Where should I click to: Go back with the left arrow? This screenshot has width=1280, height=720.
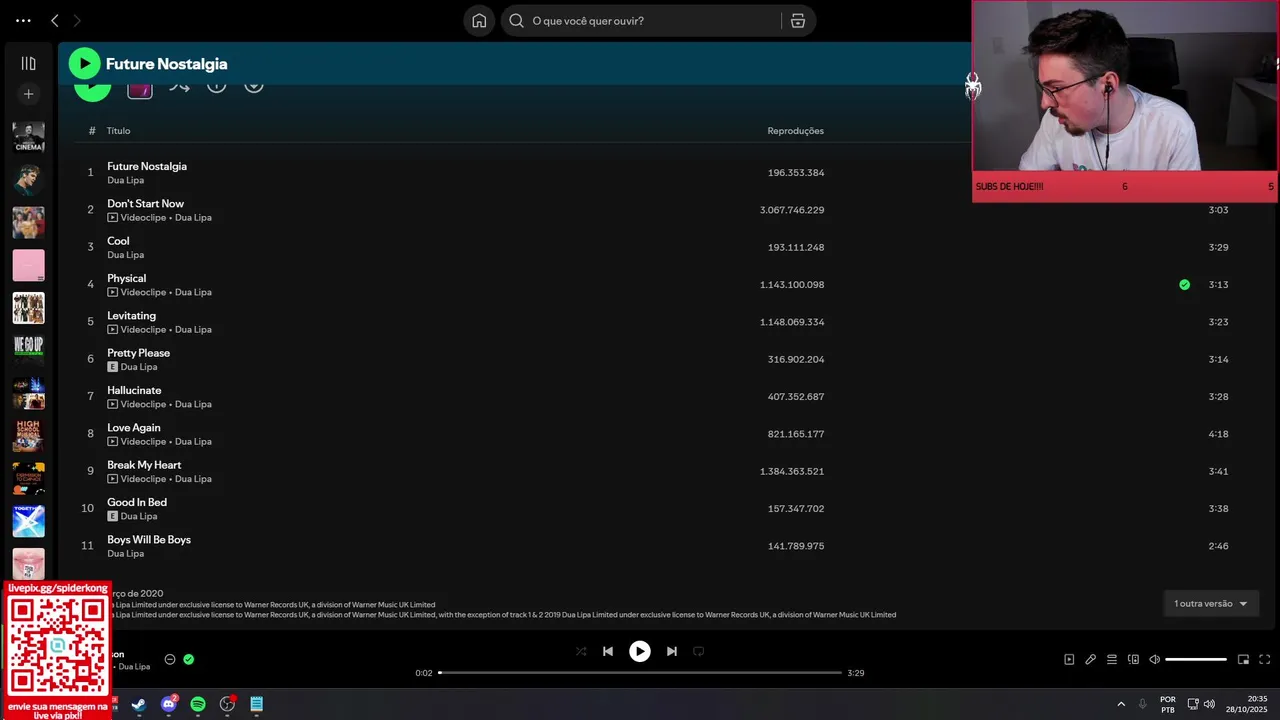point(55,20)
